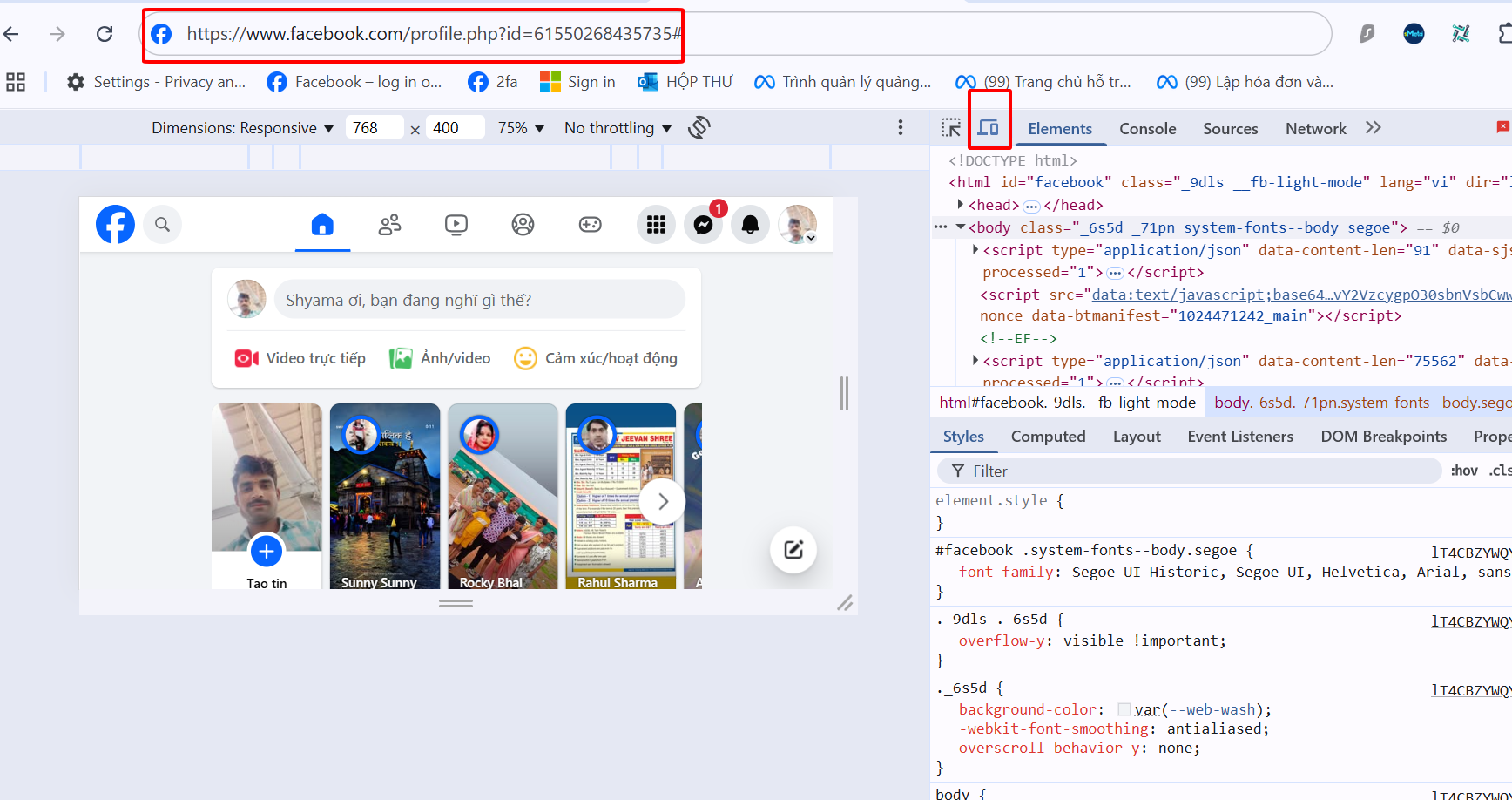Open Facebook Messenger icon with notification badge
The width and height of the screenshot is (1512, 800).
click(704, 225)
